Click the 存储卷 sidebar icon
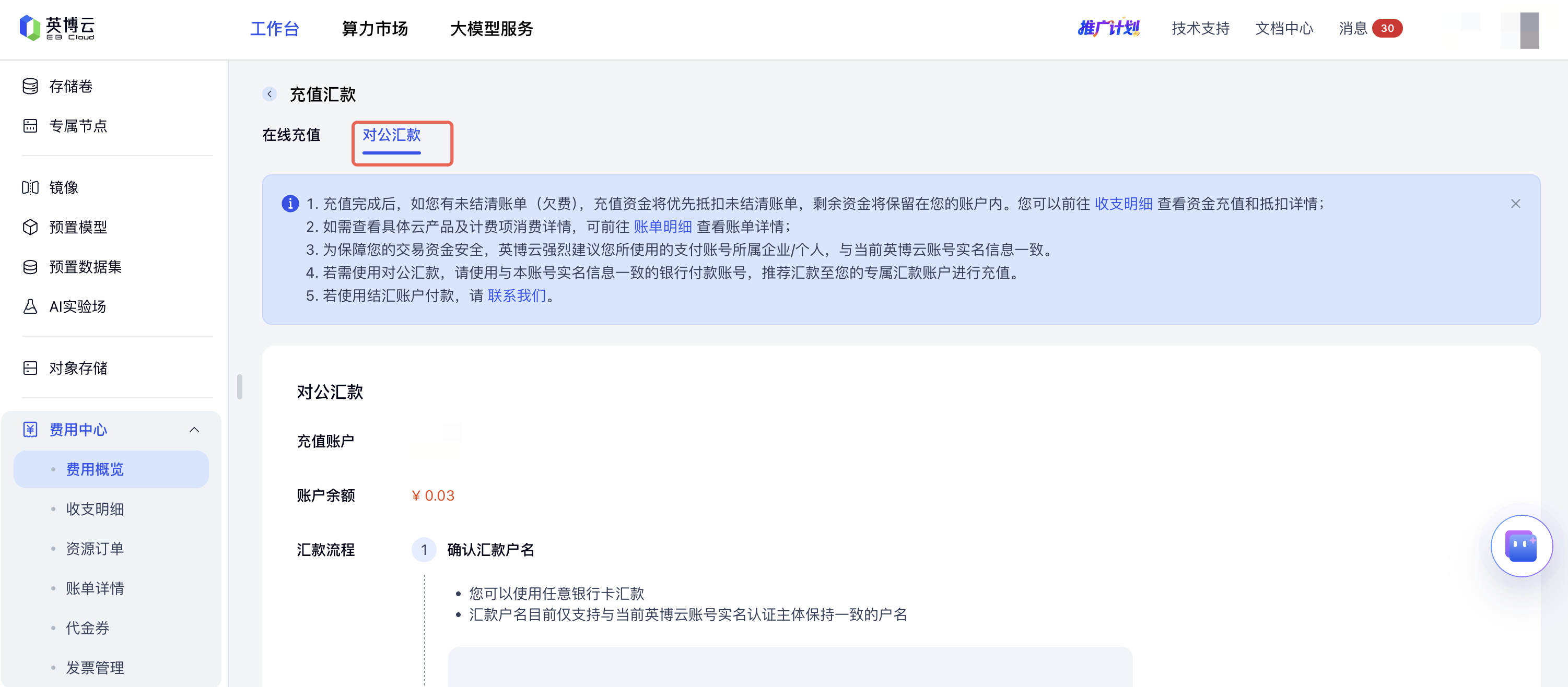The height and width of the screenshot is (687, 1568). coord(30,87)
